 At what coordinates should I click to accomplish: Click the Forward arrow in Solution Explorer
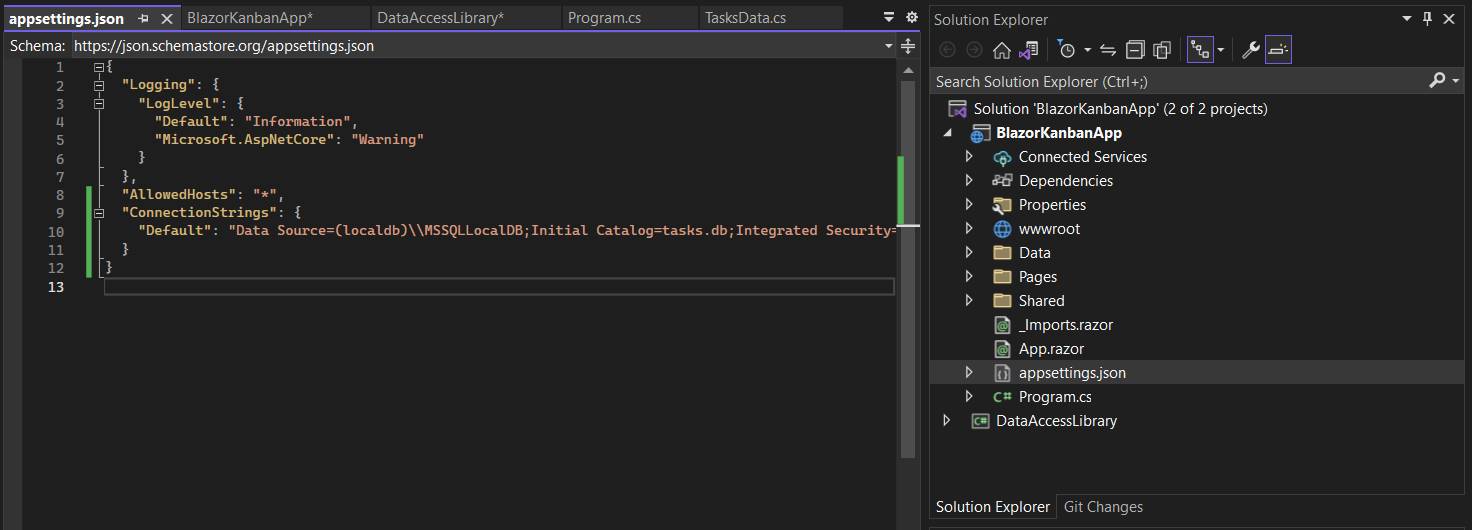[974, 50]
